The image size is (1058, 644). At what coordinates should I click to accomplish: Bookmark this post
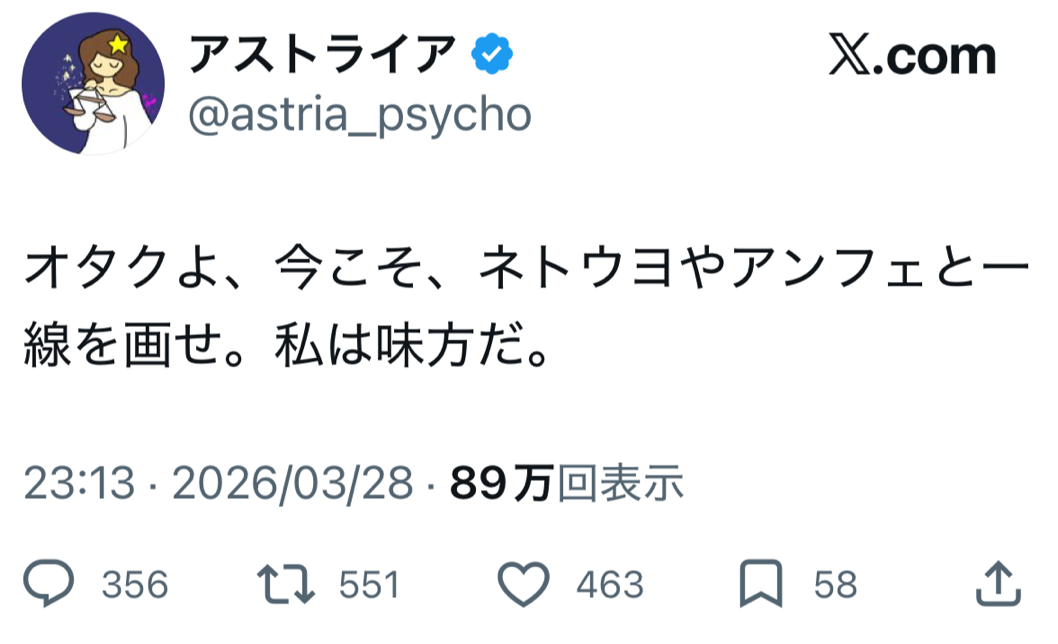point(760,584)
